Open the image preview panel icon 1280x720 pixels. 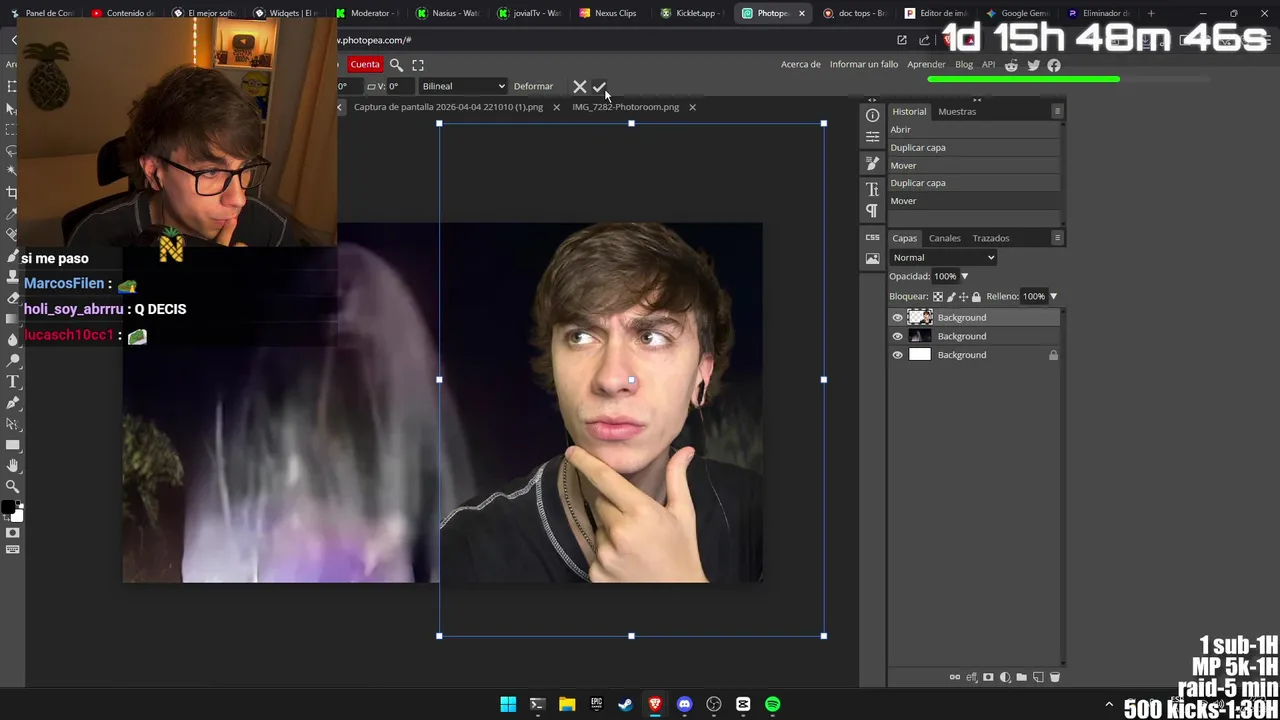coord(872,259)
